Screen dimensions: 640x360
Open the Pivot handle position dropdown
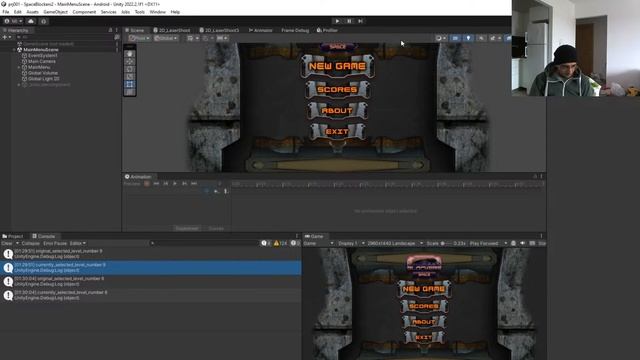(x=139, y=38)
